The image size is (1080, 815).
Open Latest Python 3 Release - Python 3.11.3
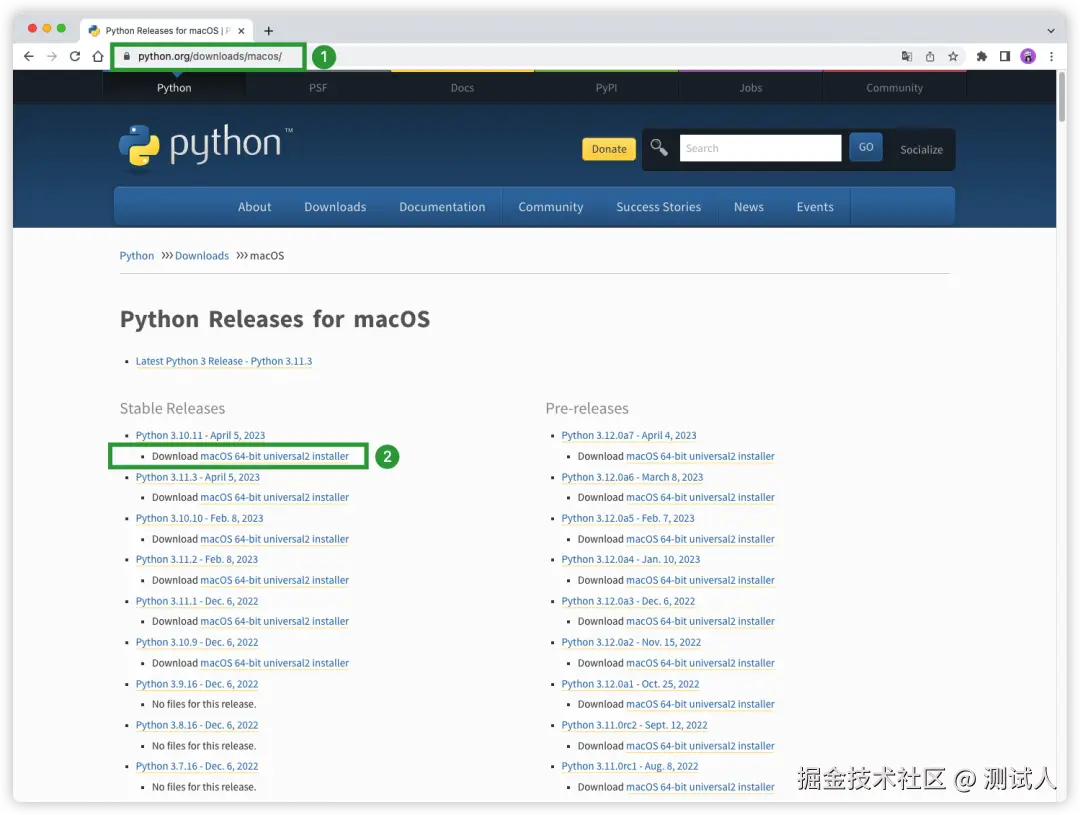tap(224, 361)
